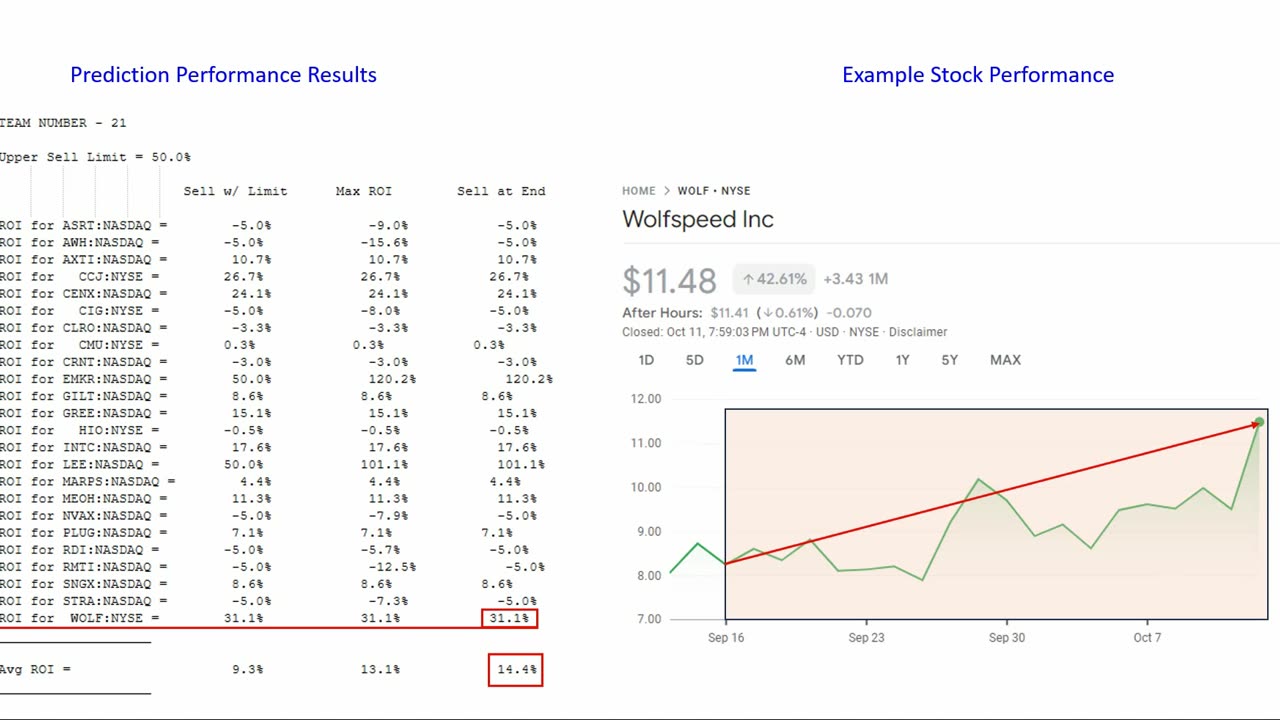Click the ROI for RMTI:NASDAQ row label
Image resolution: width=1280 pixels, height=720 pixels.
pyautogui.click(x=84, y=566)
